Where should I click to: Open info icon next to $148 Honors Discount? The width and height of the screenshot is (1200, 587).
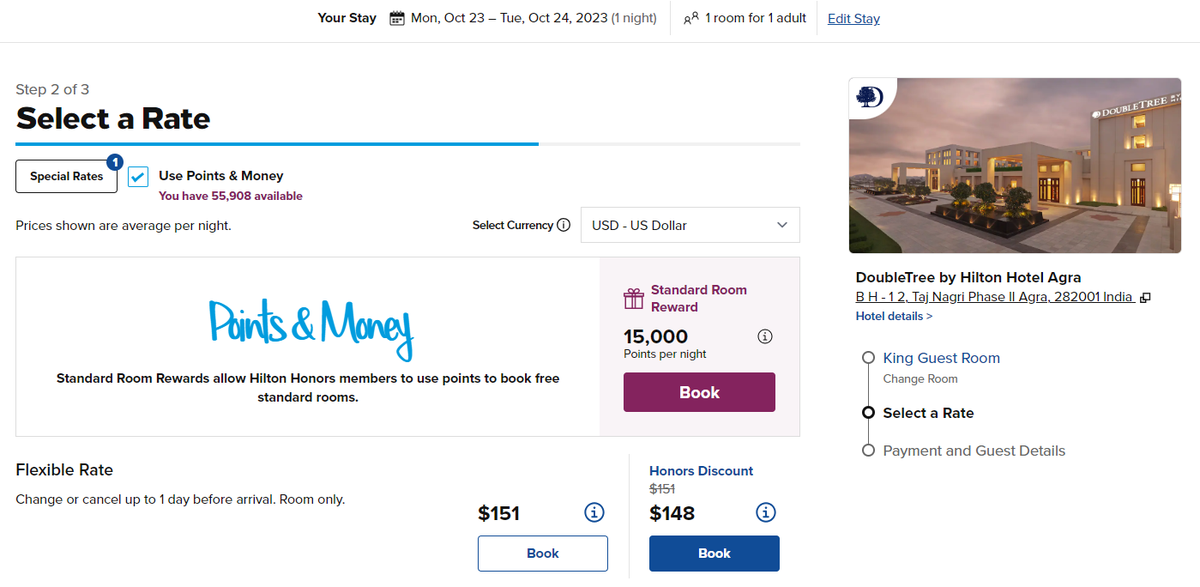click(765, 512)
